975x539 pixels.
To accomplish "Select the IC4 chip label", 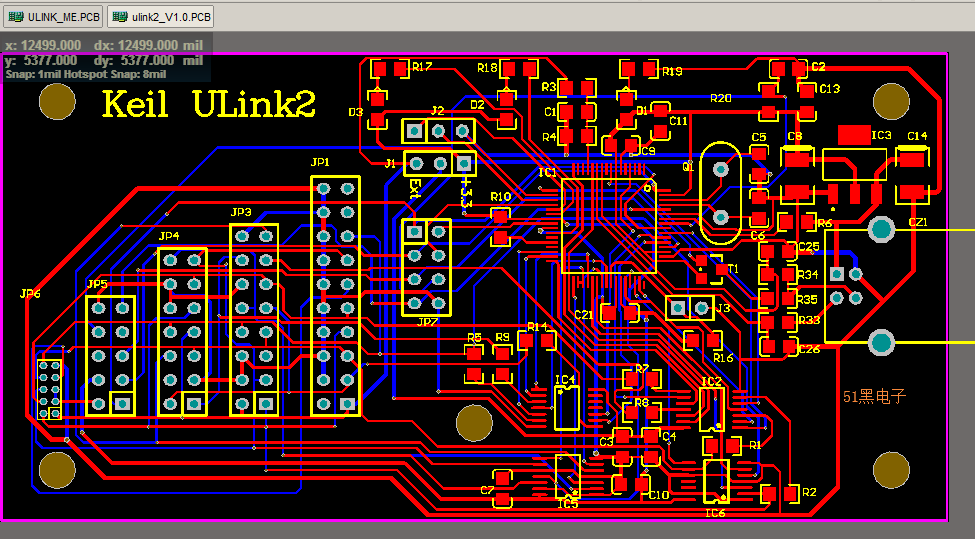I will pos(565,380).
